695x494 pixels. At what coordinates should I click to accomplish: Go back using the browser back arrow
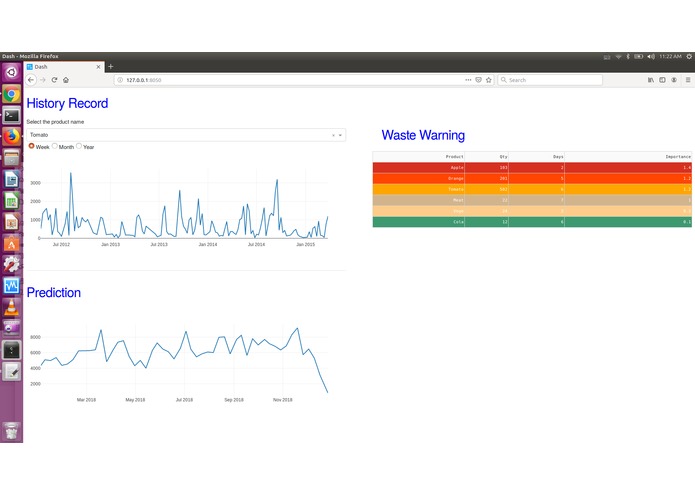[x=31, y=80]
